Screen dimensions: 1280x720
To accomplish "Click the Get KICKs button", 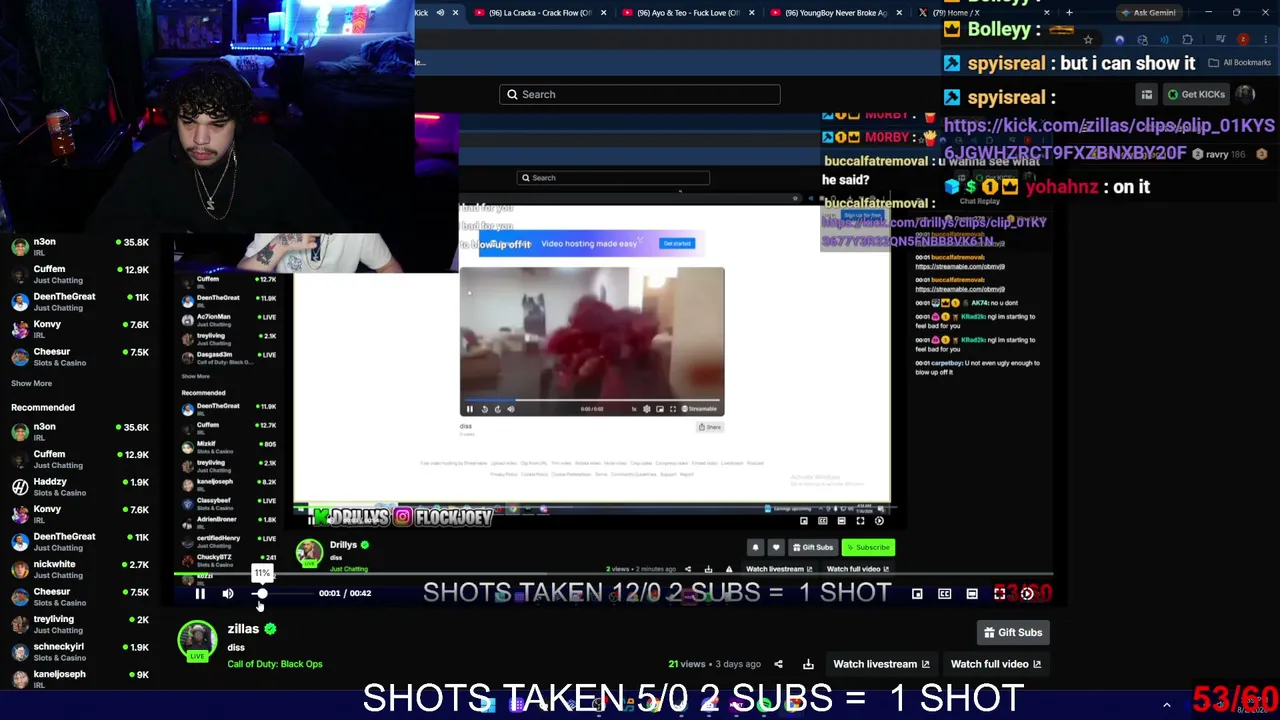I will 1196,95.
